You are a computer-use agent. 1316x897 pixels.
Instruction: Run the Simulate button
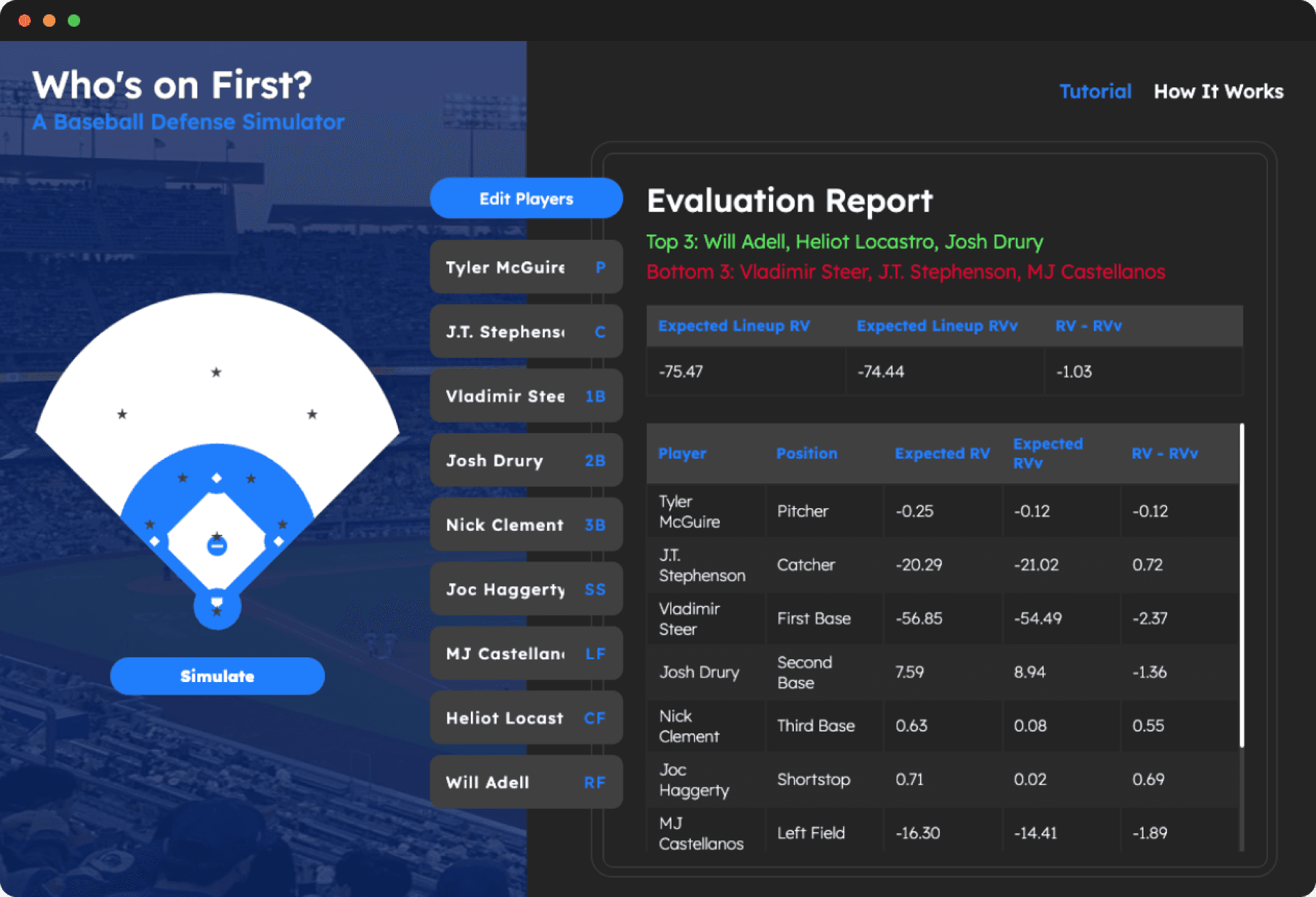pos(217,676)
